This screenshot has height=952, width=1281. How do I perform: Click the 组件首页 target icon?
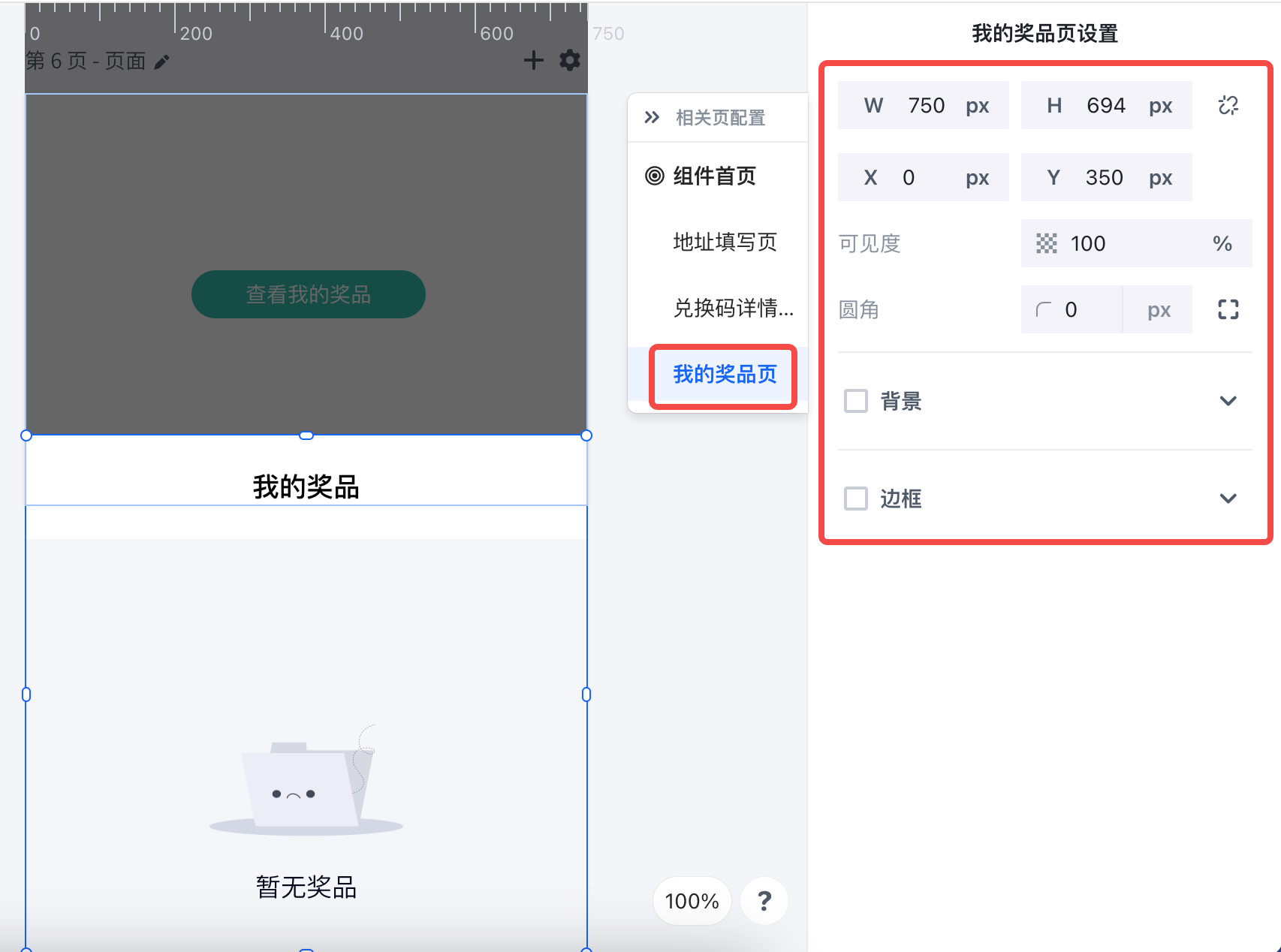[655, 176]
